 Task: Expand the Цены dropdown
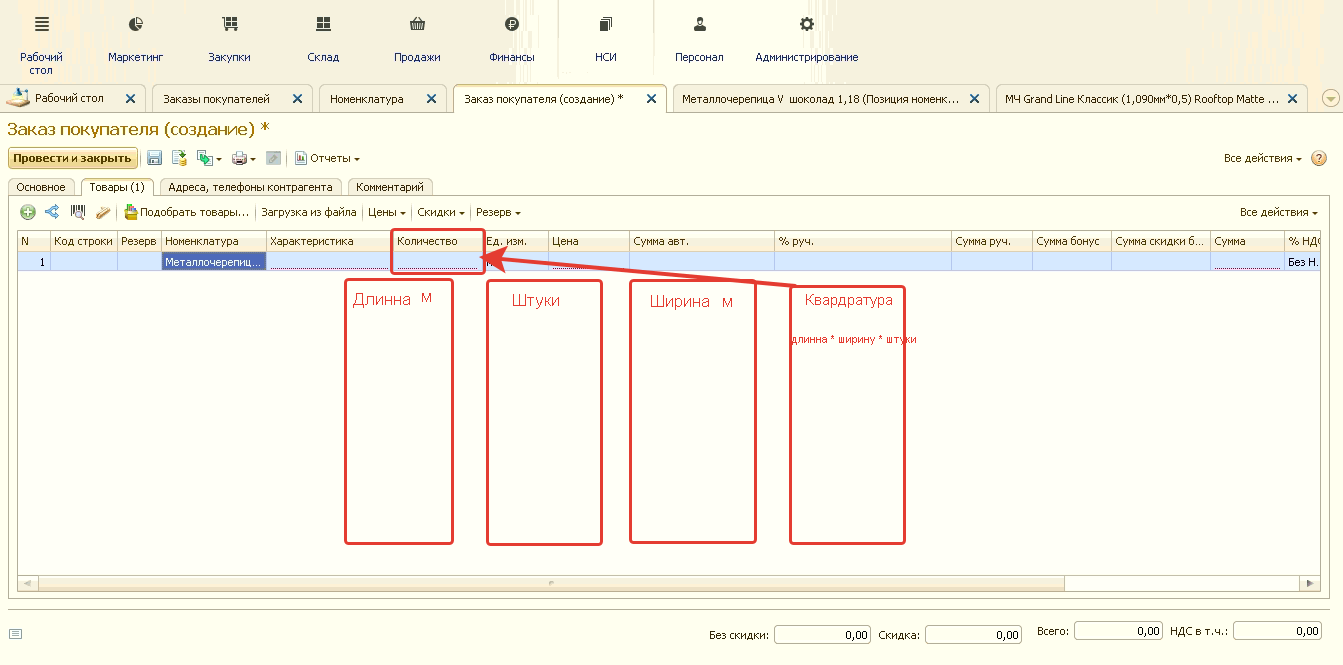click(387, 212)
